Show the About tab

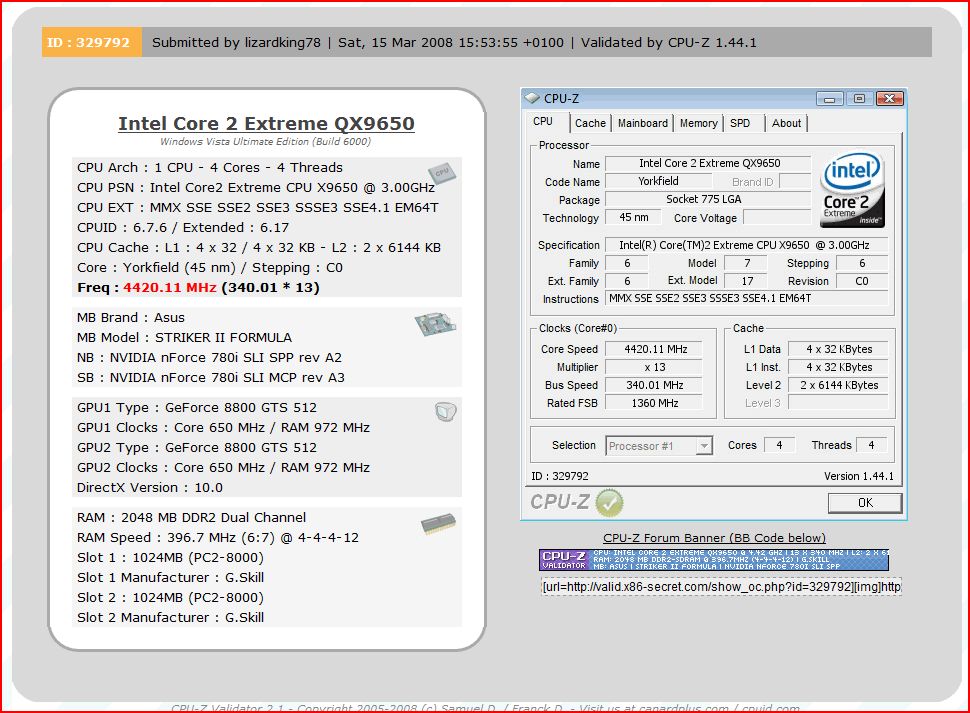pos(786,123)
